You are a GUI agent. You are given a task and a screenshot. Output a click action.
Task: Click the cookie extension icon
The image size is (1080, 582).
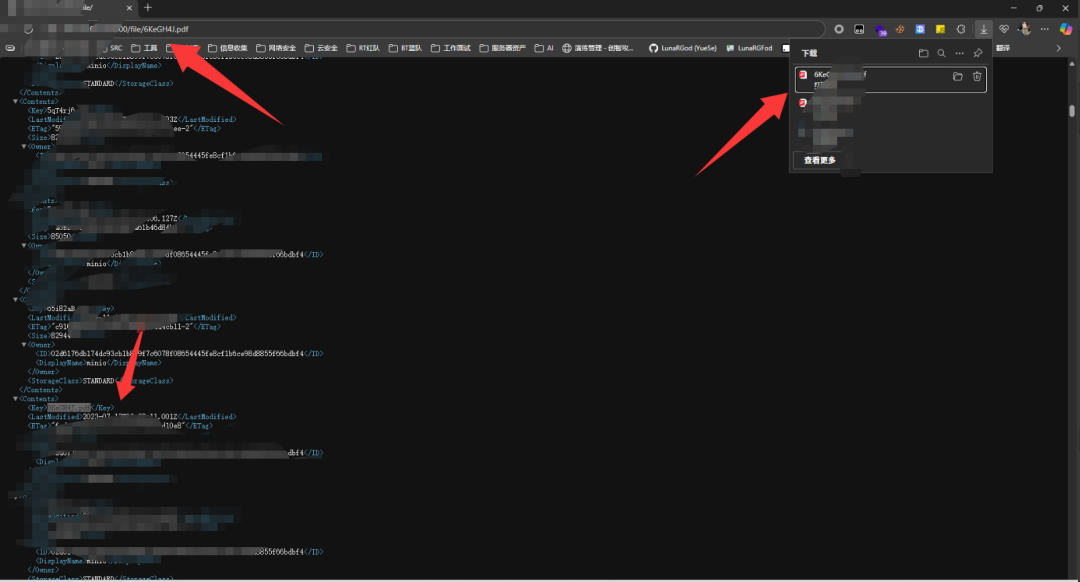point(900,29)
